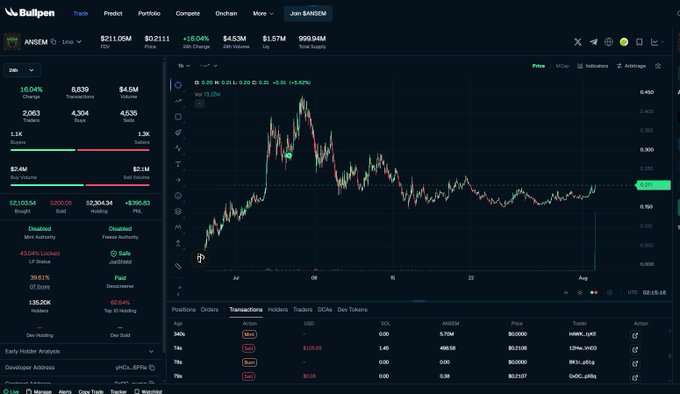Open the website globe icon
680x394 pixels.
[608, 42]
